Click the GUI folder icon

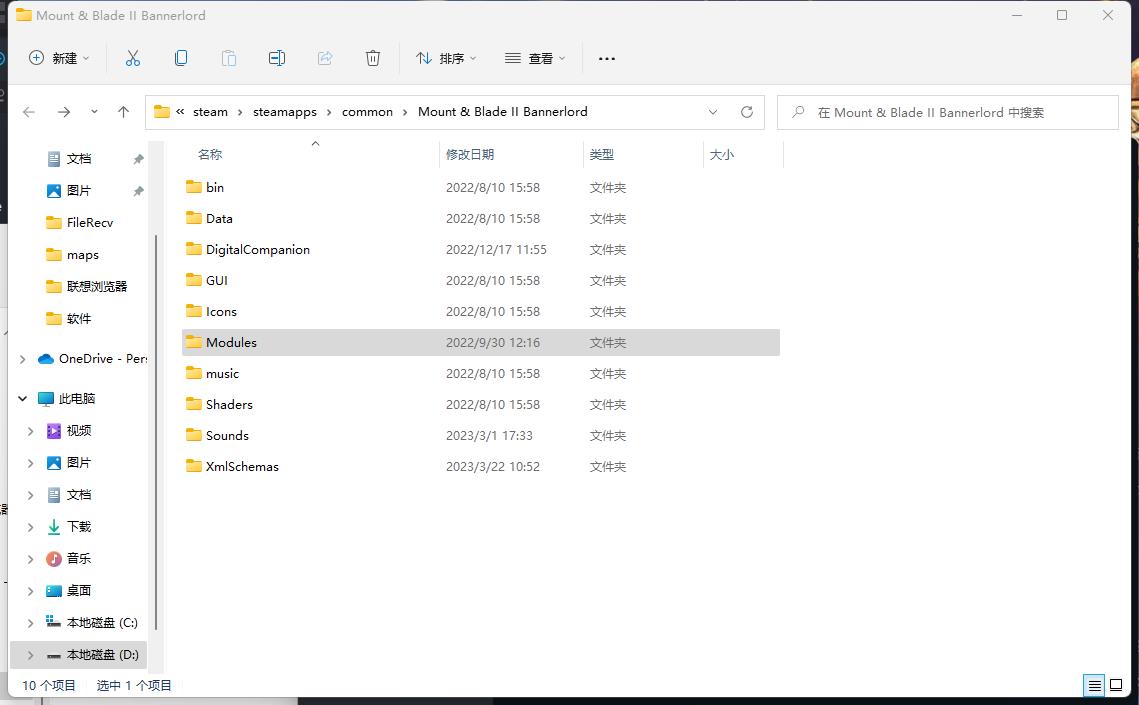(x=193, y=280)
